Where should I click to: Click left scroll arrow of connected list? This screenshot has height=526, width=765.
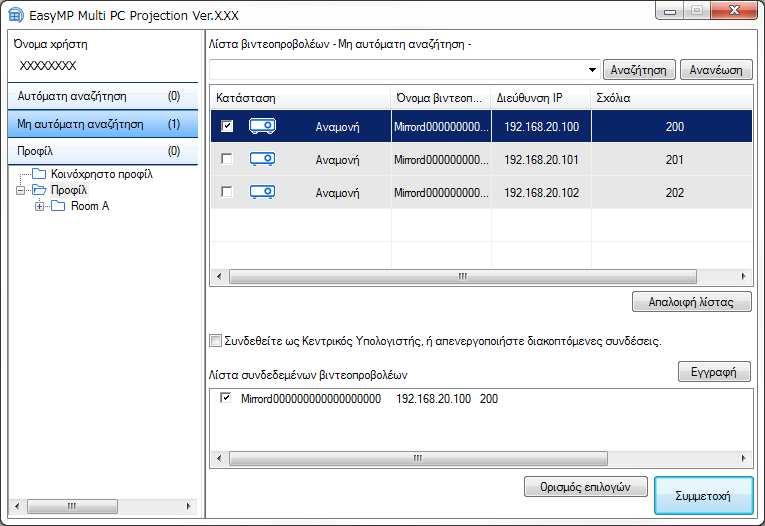click(x=219, y=458)
